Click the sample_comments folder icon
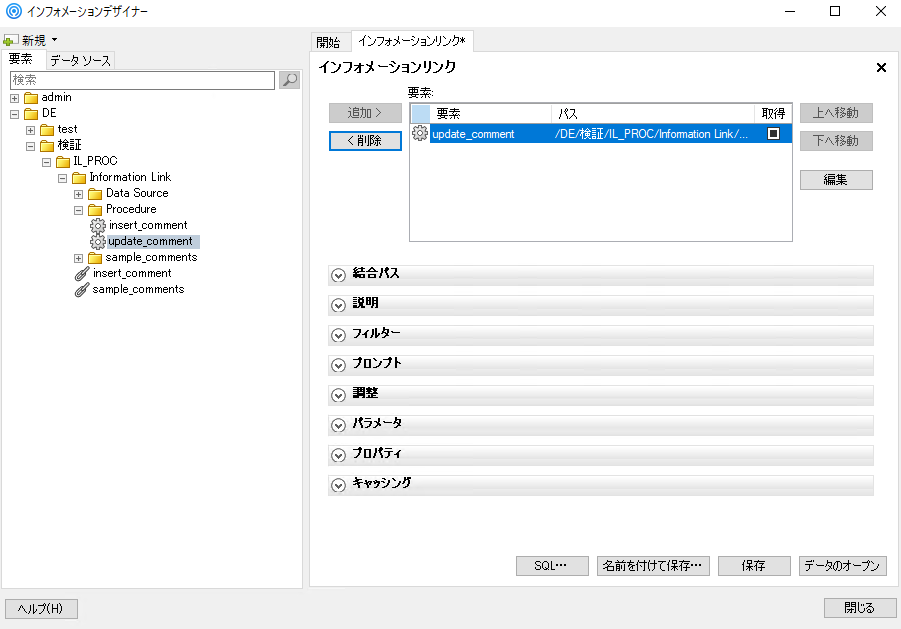The width and height of the screenshot is (901, 629). pos(95,258)
